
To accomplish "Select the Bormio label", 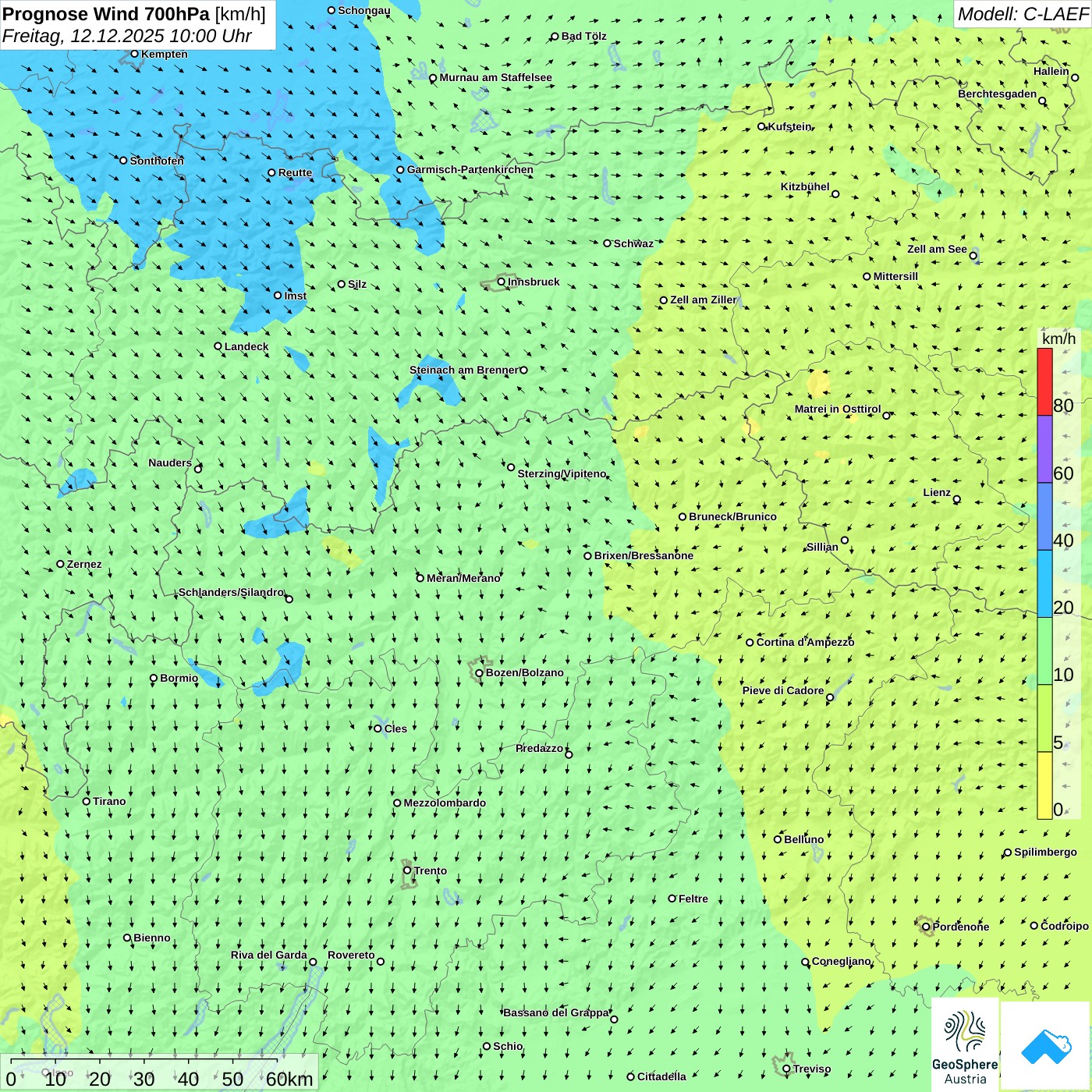I will coord(179,678).
